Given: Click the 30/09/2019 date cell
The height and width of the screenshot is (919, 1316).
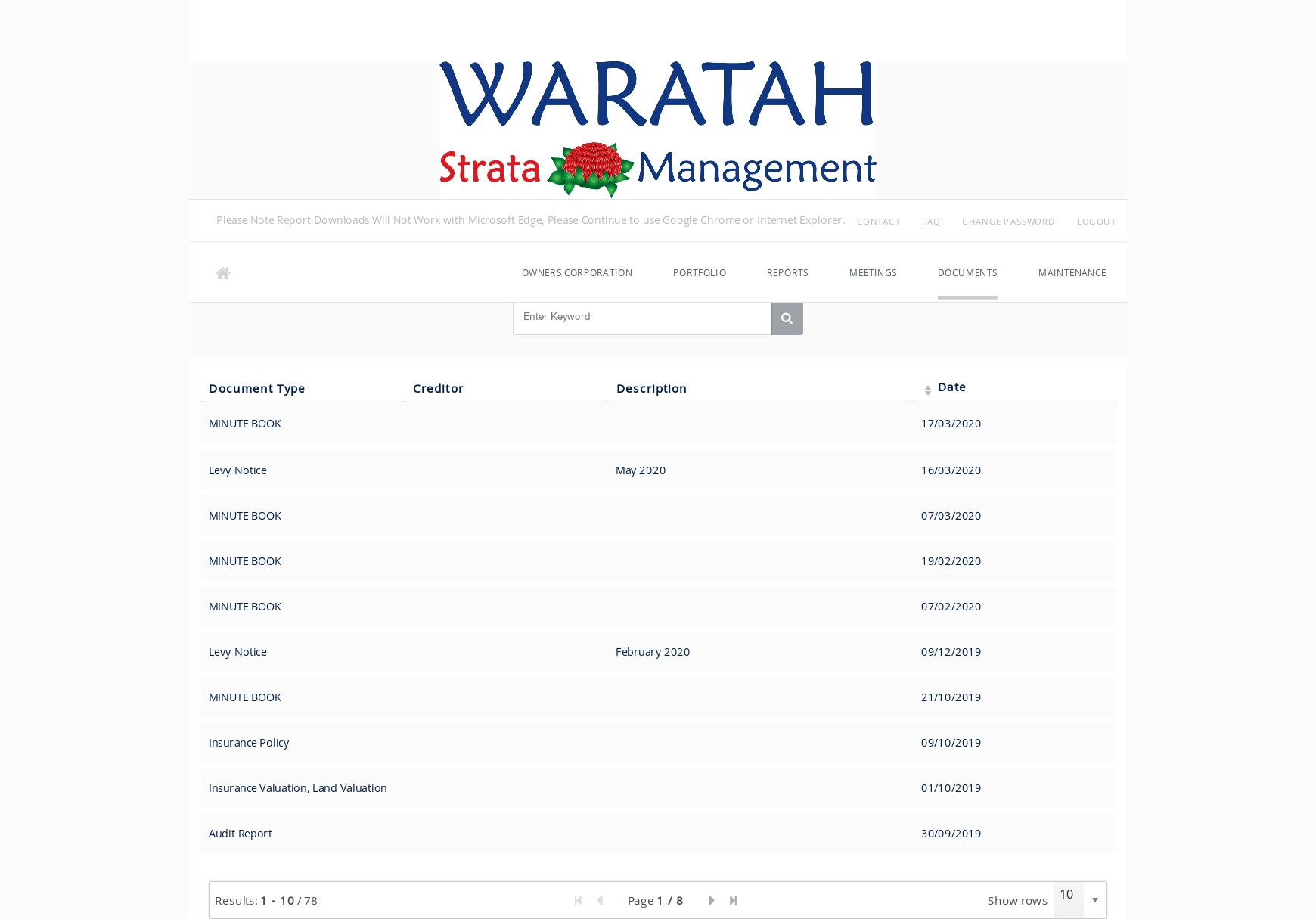Looking at the screenshot, I should 951,834.
